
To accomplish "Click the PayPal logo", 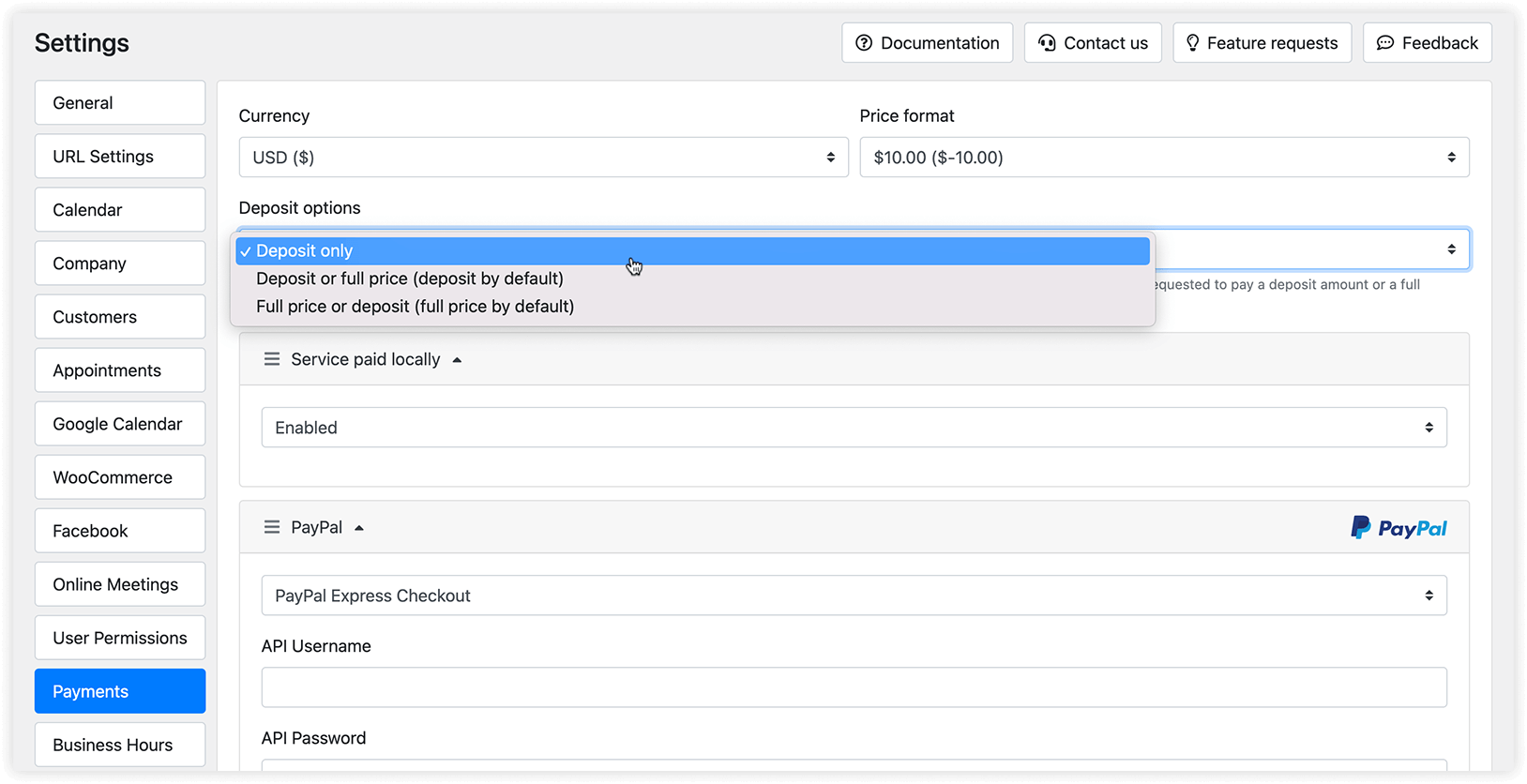I will 1398,528.
